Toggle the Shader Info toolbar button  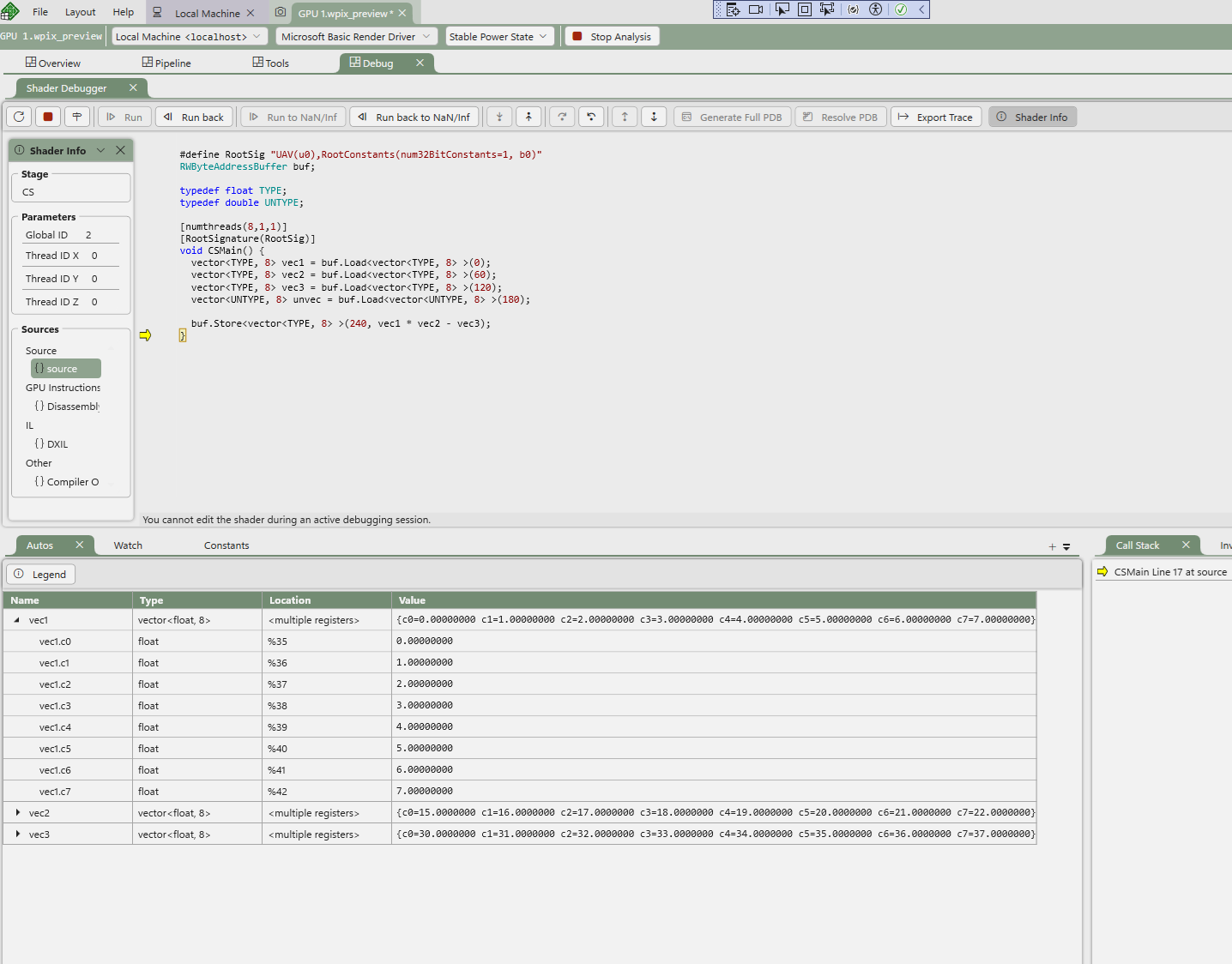[x=1032, y=117]
